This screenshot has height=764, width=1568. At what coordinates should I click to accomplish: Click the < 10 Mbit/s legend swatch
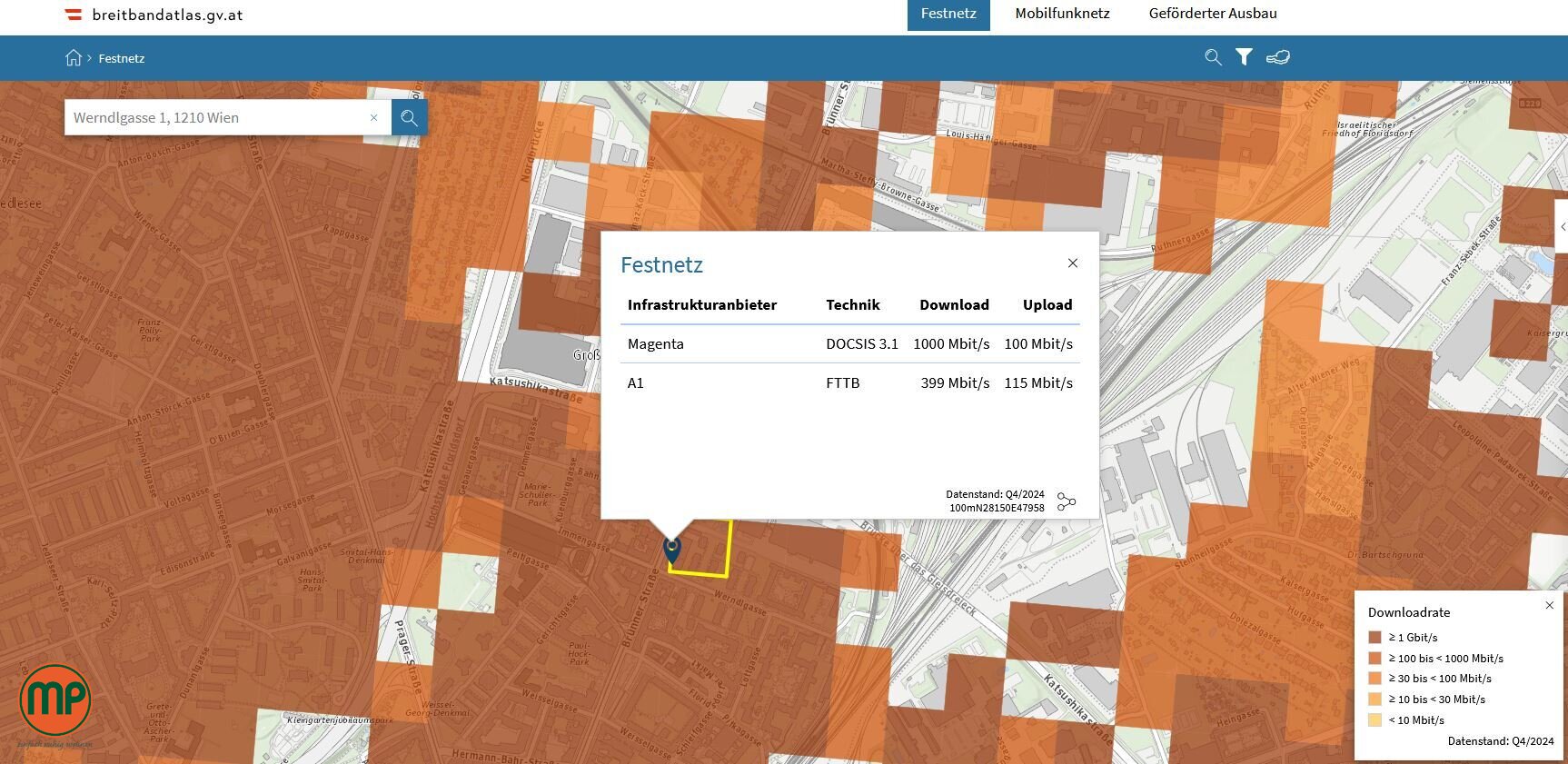(1374, 720)
